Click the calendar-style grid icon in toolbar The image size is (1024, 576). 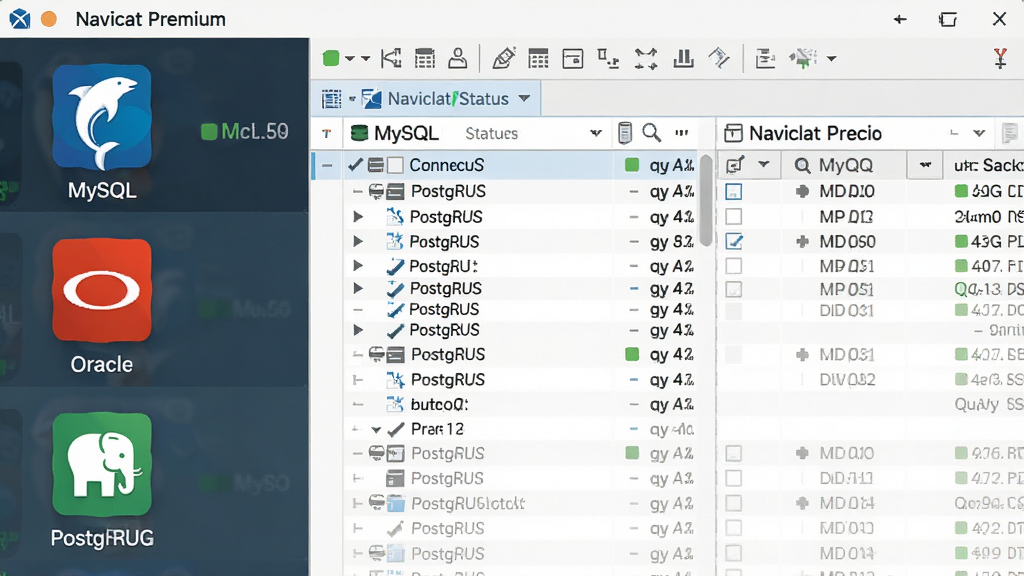click(424, 59)
